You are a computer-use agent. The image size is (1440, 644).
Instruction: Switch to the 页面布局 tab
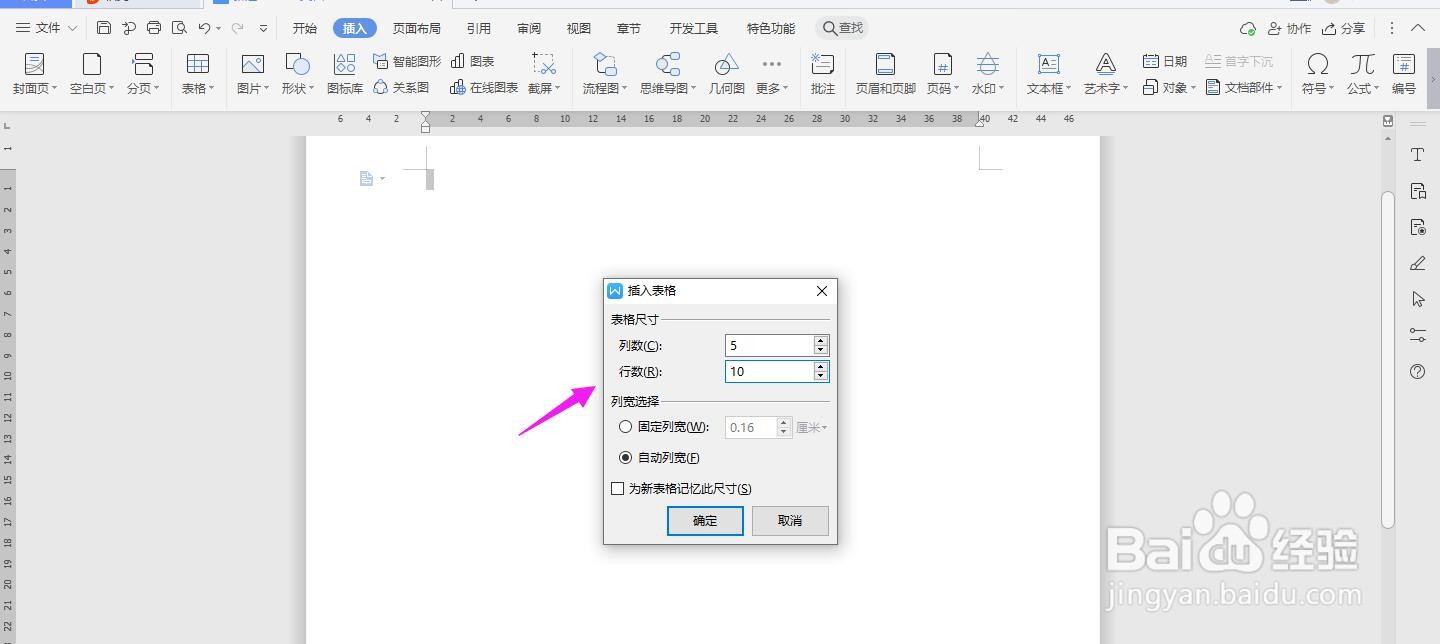pos(416,28)
